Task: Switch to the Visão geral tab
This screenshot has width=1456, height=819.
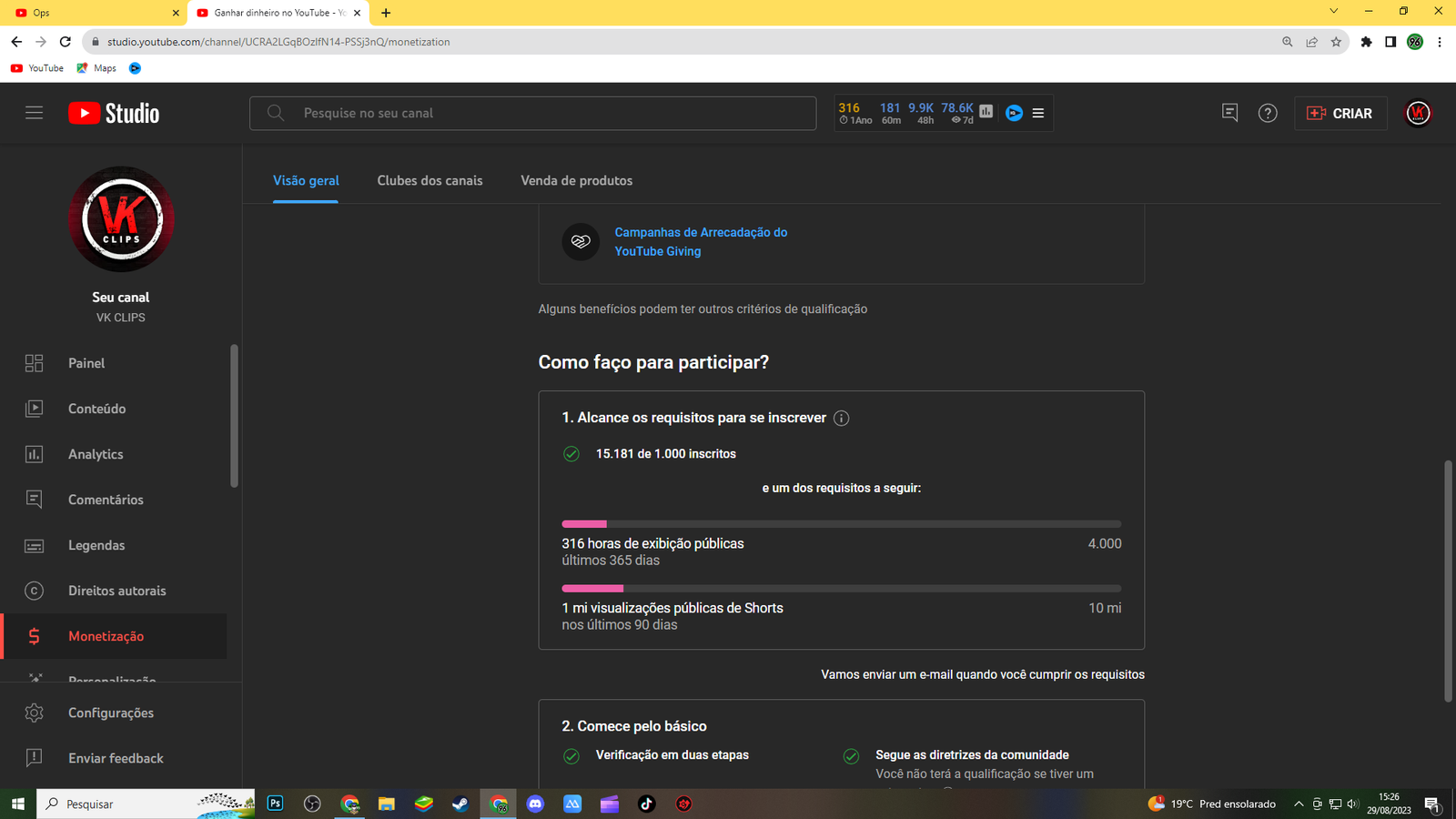Action: [x=306, y=180]
